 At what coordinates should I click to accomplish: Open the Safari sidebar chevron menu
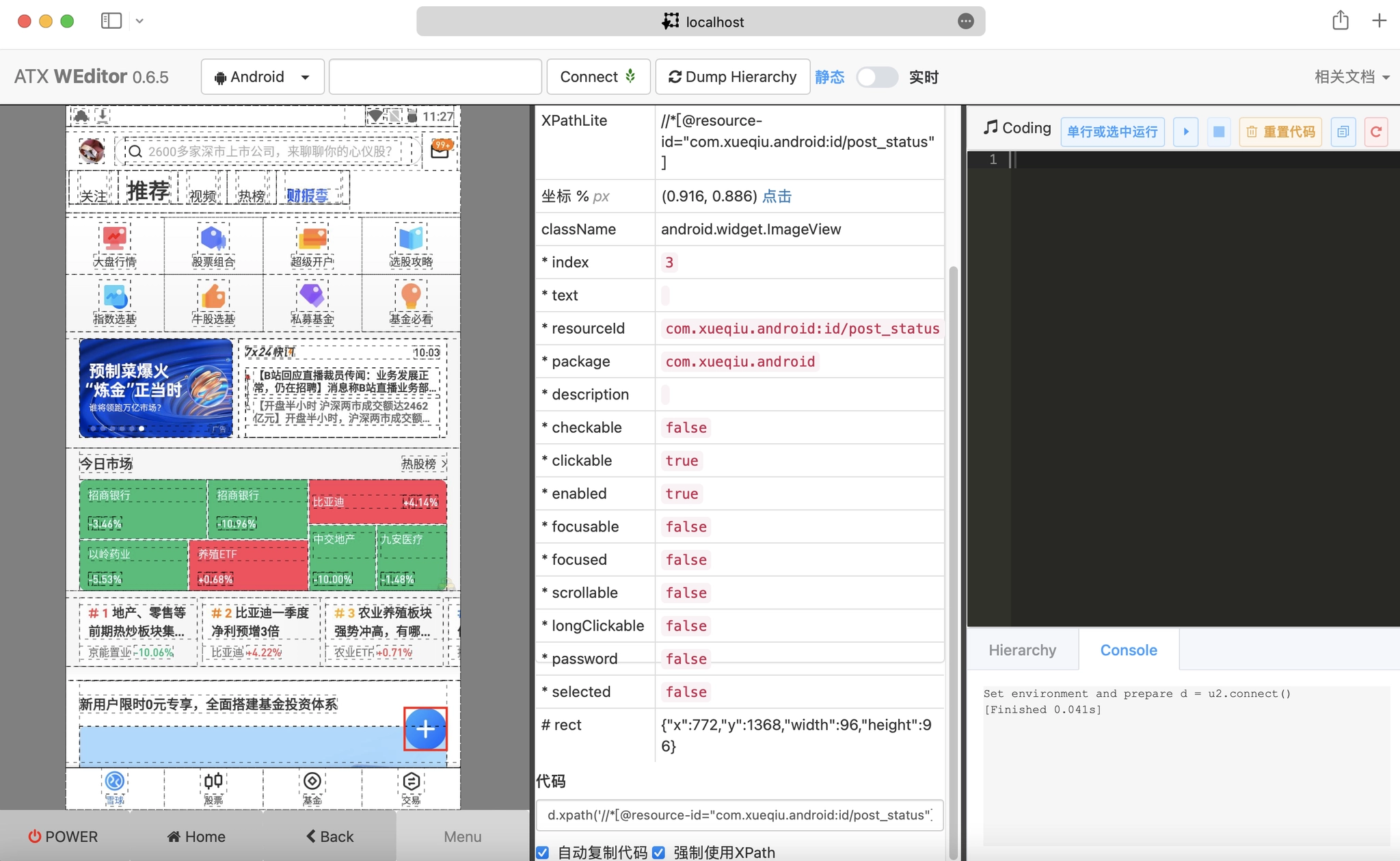pyautogui.click(x=139, y=21)
